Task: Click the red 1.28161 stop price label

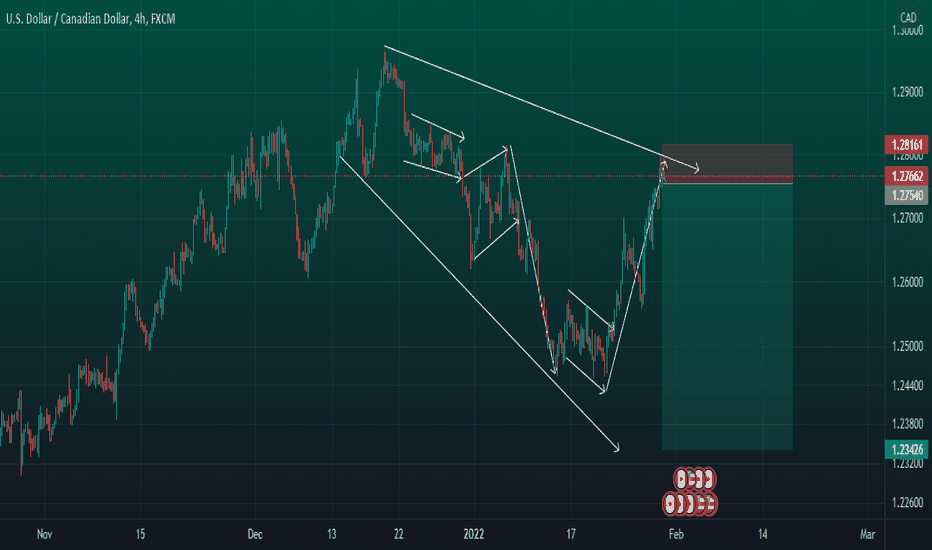Action: pyautogui.click(x=906, y=144)
